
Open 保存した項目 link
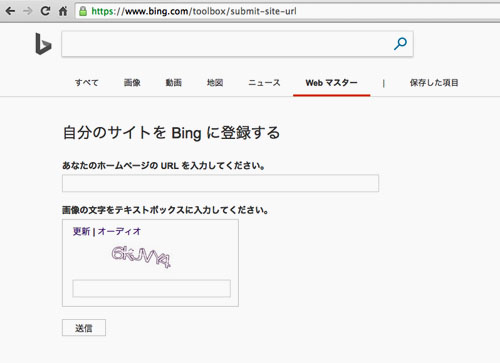(x=434, y=83)
